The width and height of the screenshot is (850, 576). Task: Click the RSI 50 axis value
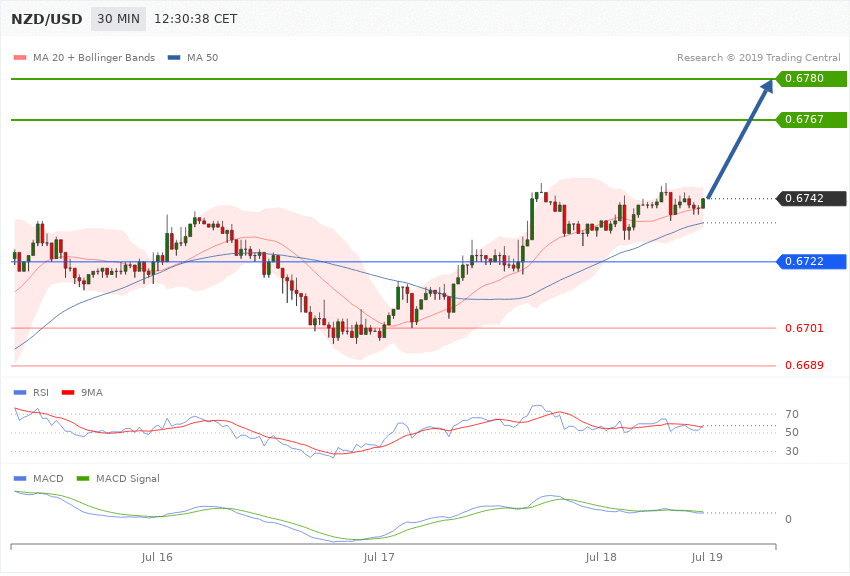coord(791,432)
